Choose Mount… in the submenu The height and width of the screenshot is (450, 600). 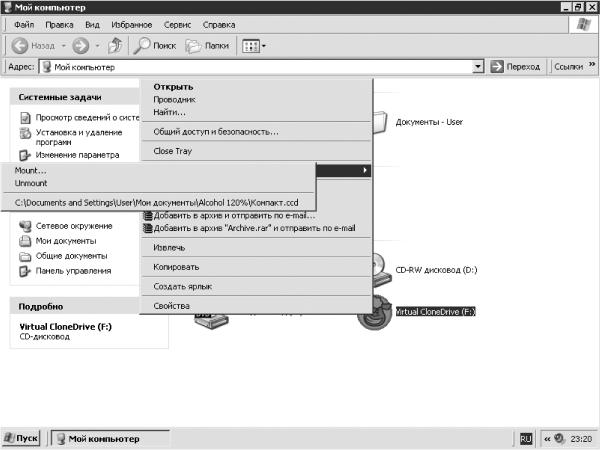tap(158, 171)
